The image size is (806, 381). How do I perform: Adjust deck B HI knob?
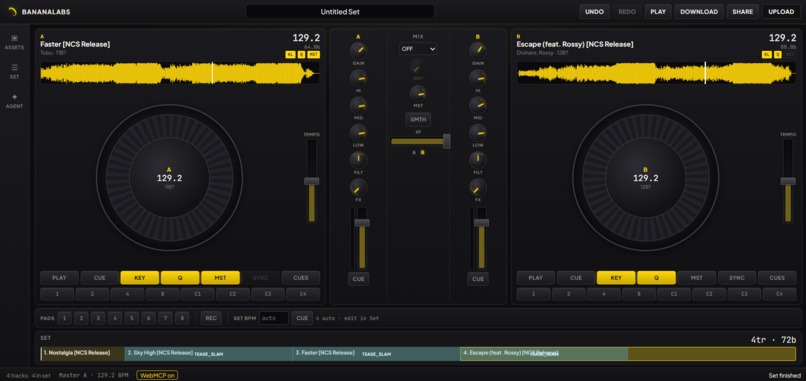(478, 78)
